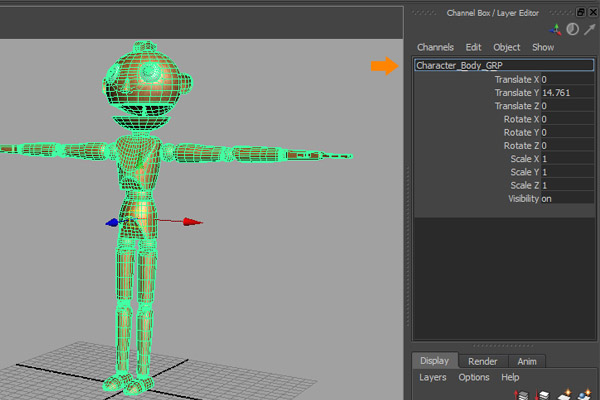600x400 pixels.
Task: Create new layer from selected objects
Action: (x=588, y=396)
